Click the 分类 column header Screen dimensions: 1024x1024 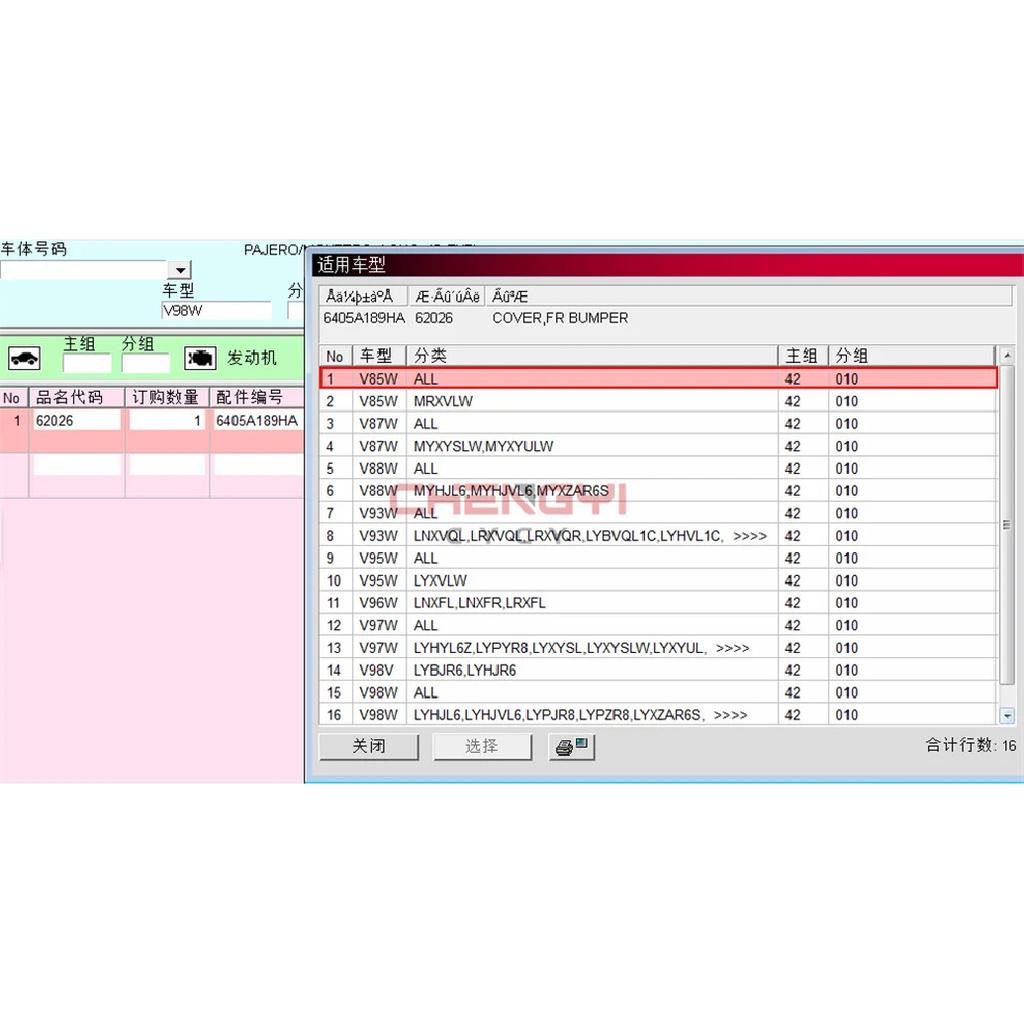(x=592, y=356)
